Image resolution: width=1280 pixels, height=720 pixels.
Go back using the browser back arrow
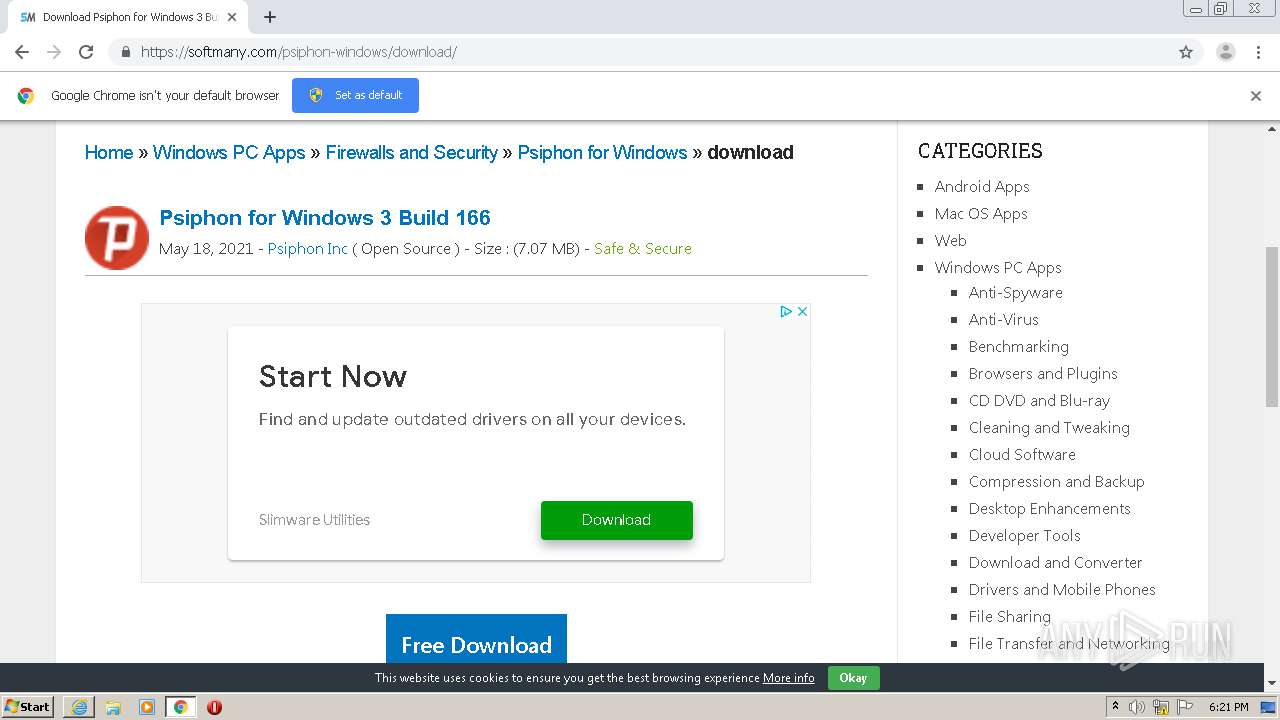point(22,52)
